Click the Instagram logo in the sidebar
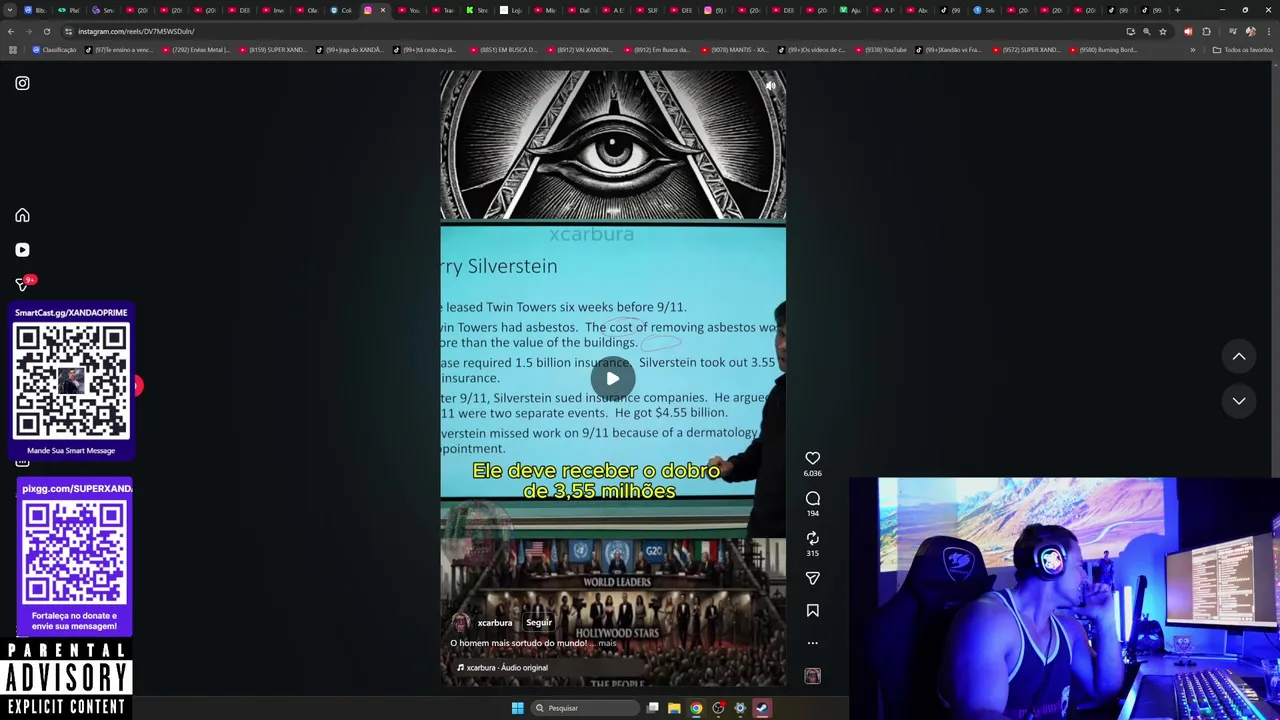This screenshot has height=720, width=1280. coord(22,83)
